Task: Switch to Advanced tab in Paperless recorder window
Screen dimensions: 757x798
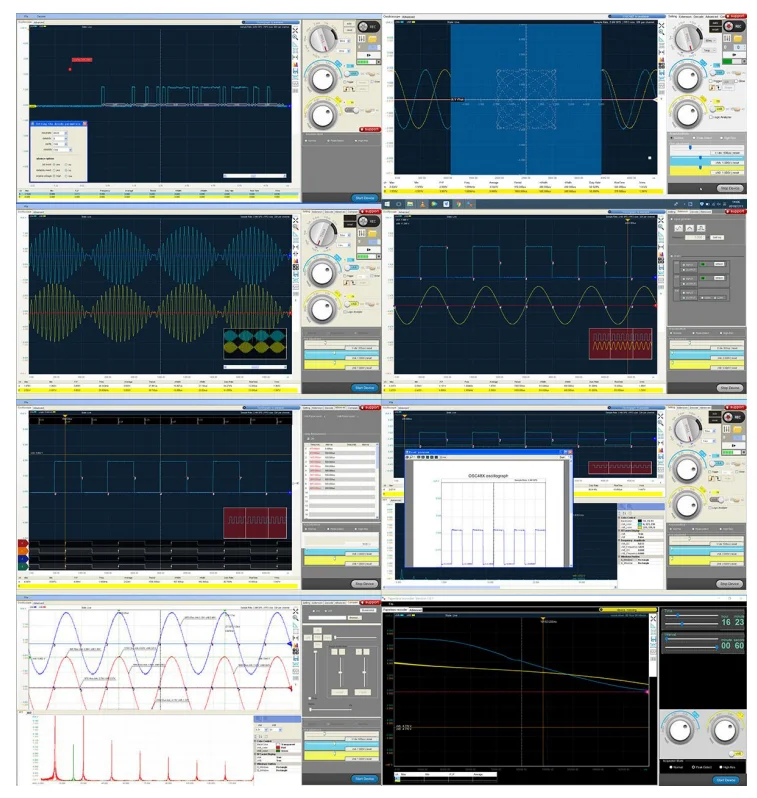Action: tap(416, 610)
